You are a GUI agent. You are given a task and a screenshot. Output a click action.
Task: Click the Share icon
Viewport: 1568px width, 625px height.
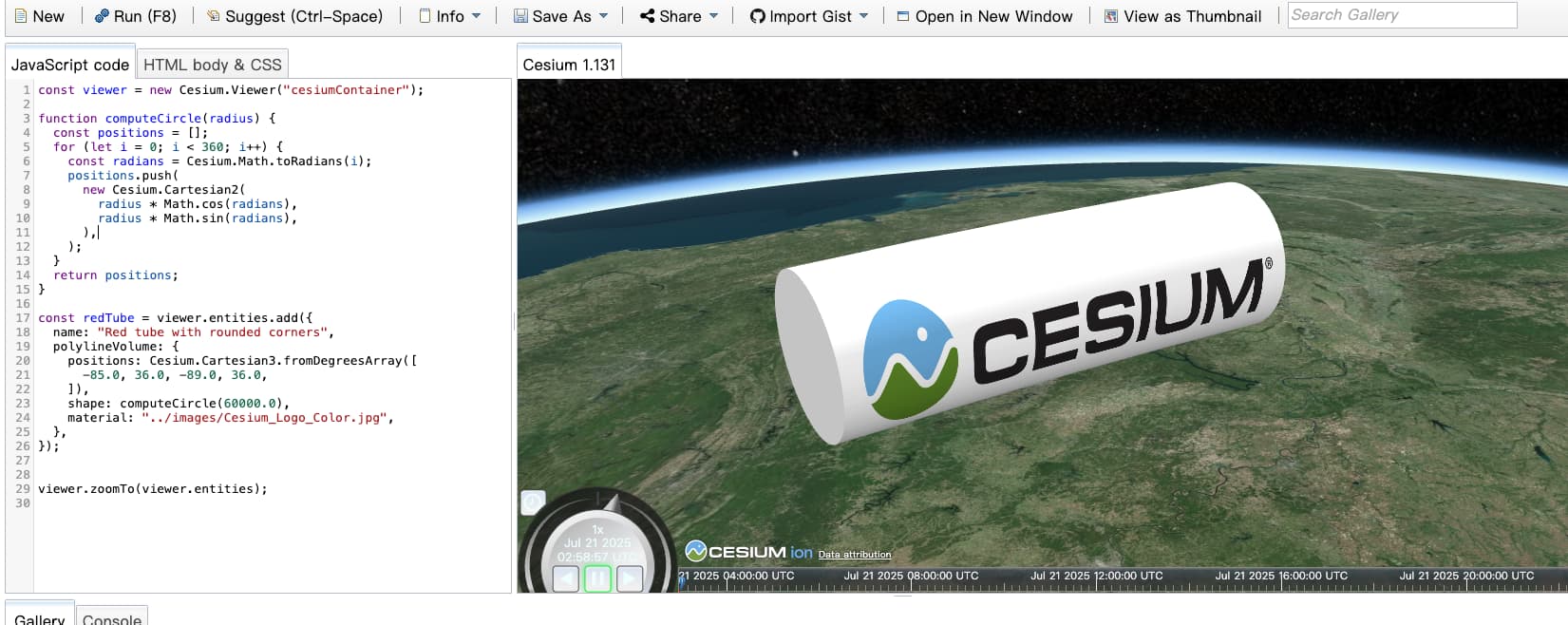647,16
